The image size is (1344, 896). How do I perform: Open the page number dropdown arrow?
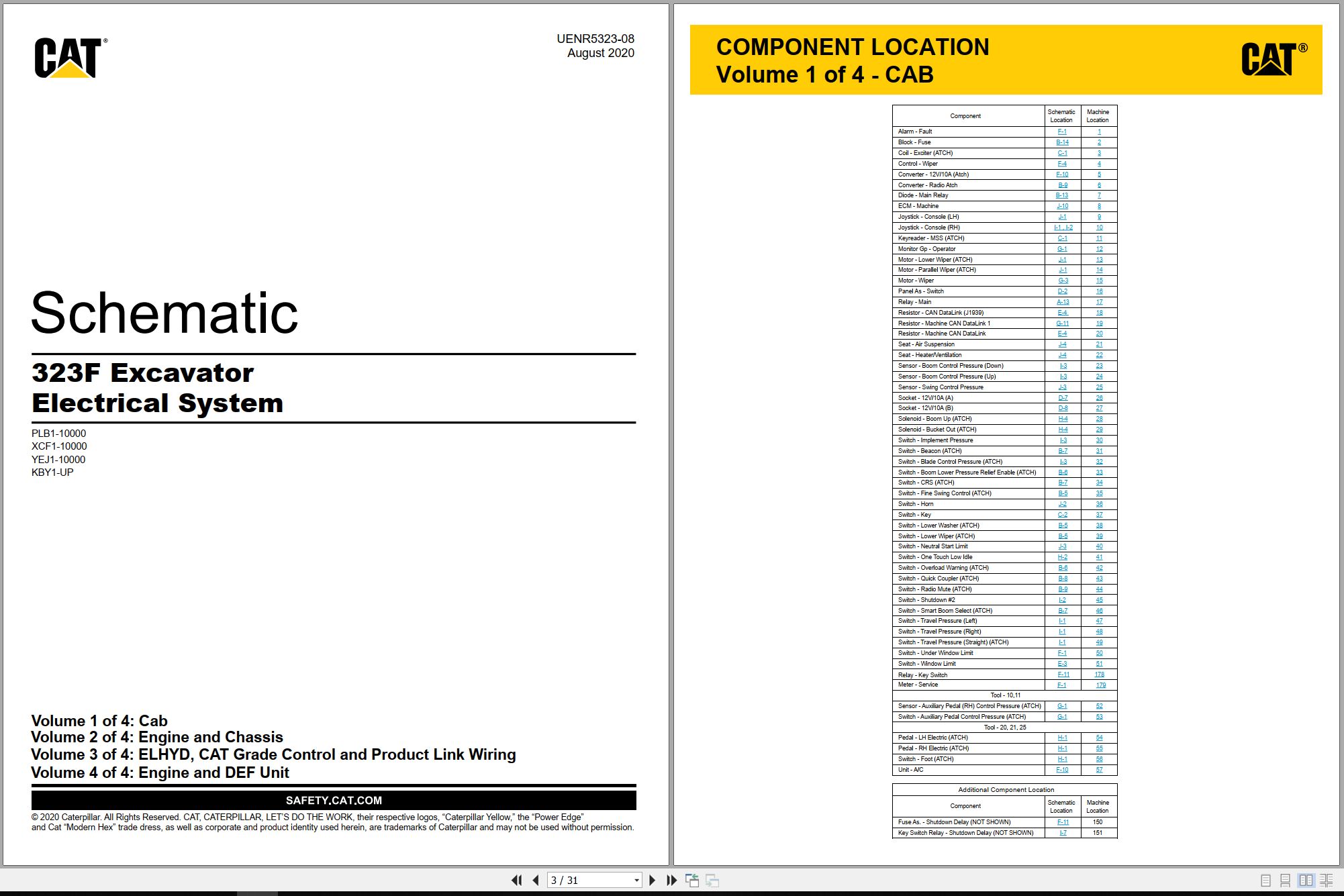click(636, 881)
